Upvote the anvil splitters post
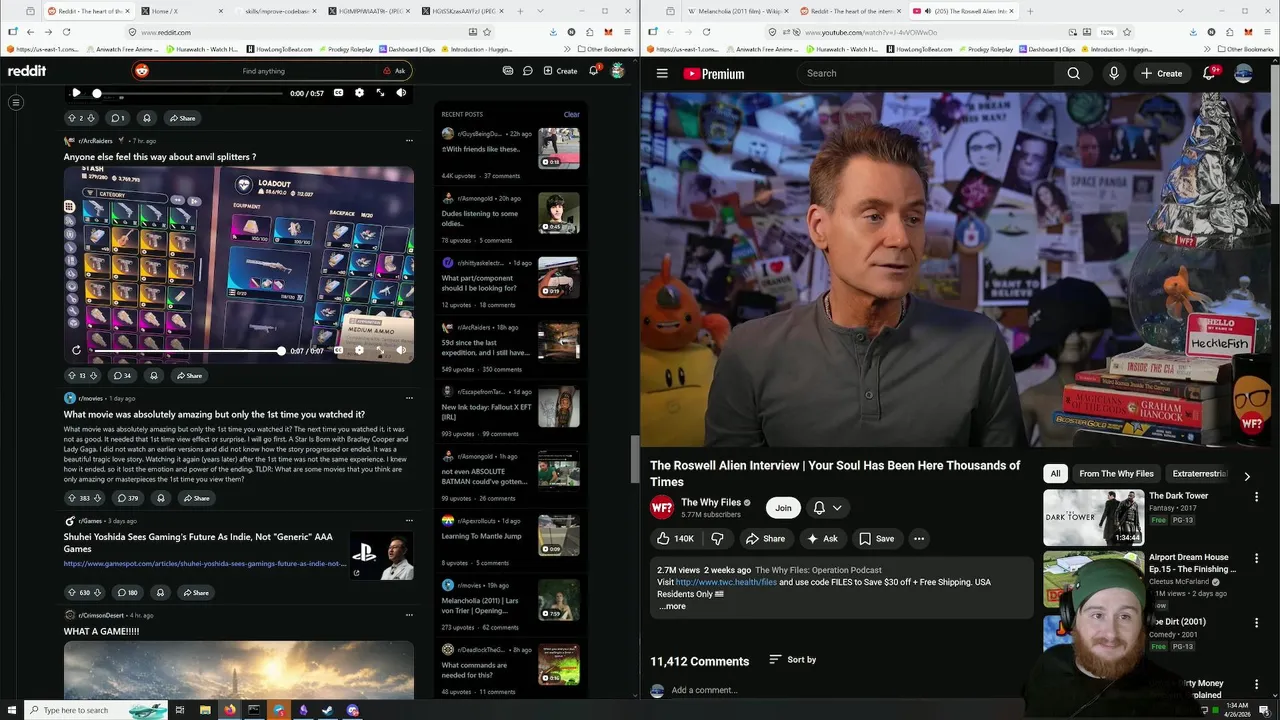This screenshot has height=720, width=1280. 71,375
